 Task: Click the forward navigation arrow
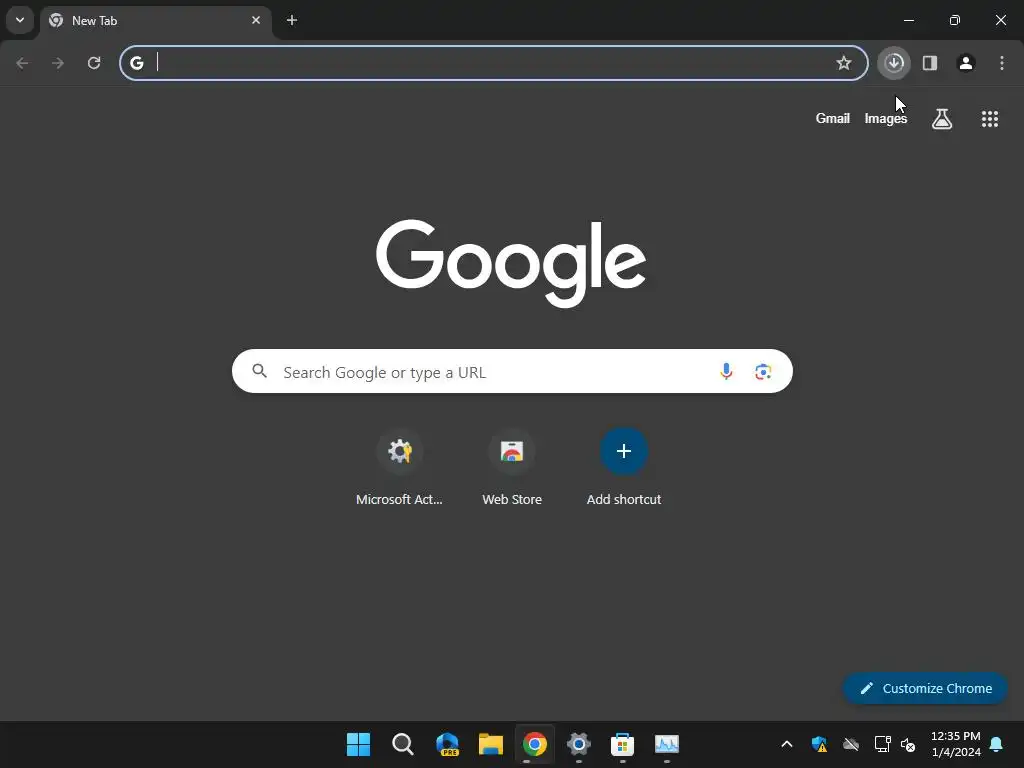click(58, 63)
